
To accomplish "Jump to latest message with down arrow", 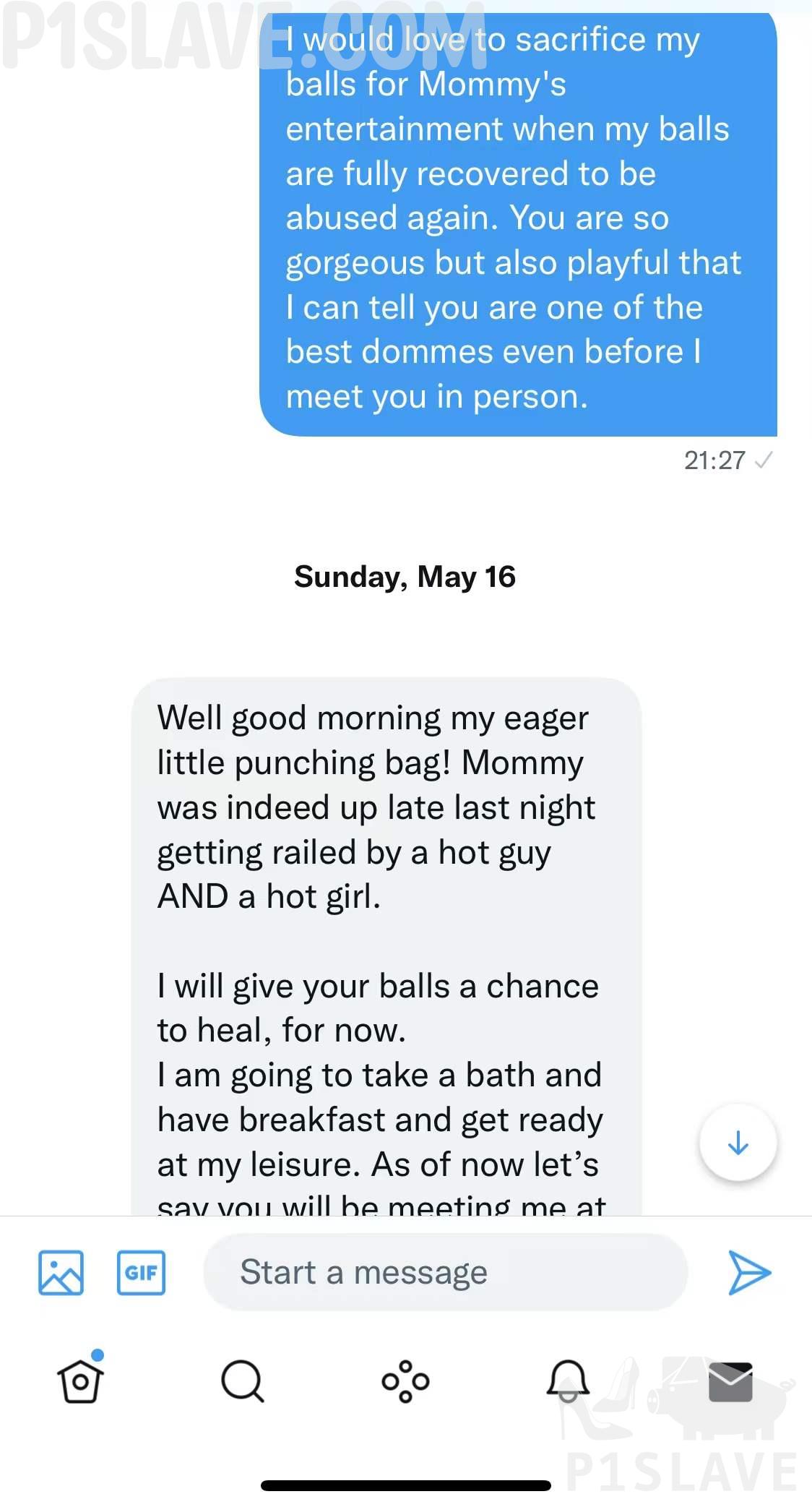I will tap(738, 1143).
